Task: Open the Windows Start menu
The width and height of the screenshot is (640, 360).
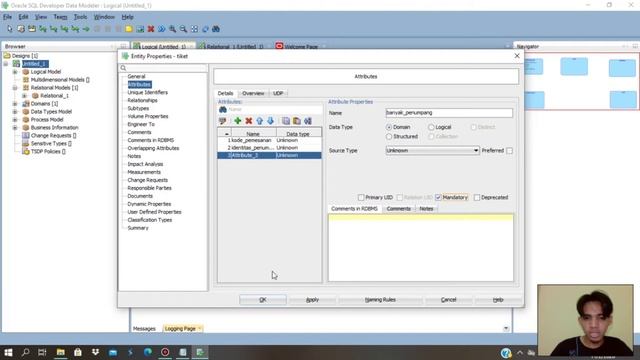Action: [x=8, y=352]
